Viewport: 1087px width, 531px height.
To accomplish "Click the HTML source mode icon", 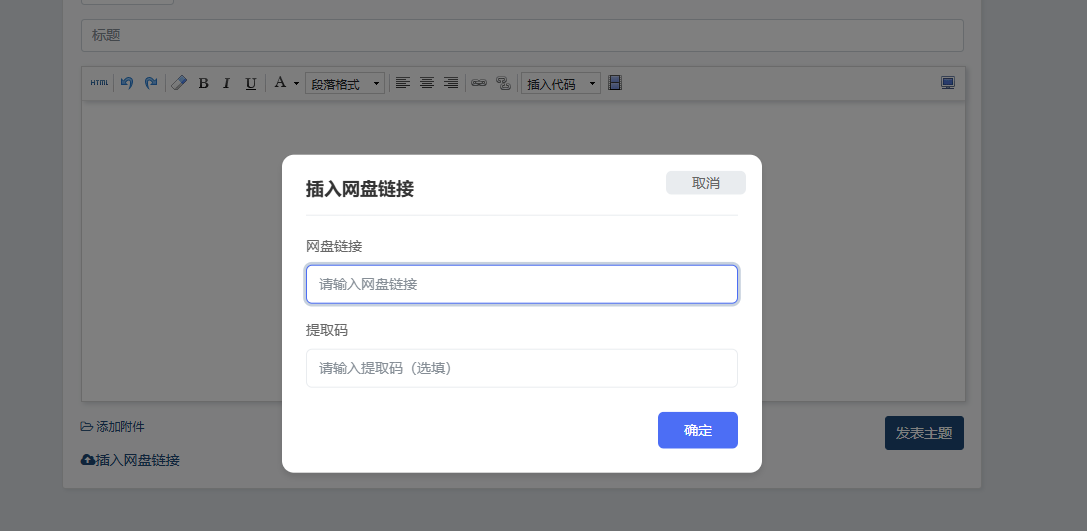I will click(99, 83).
